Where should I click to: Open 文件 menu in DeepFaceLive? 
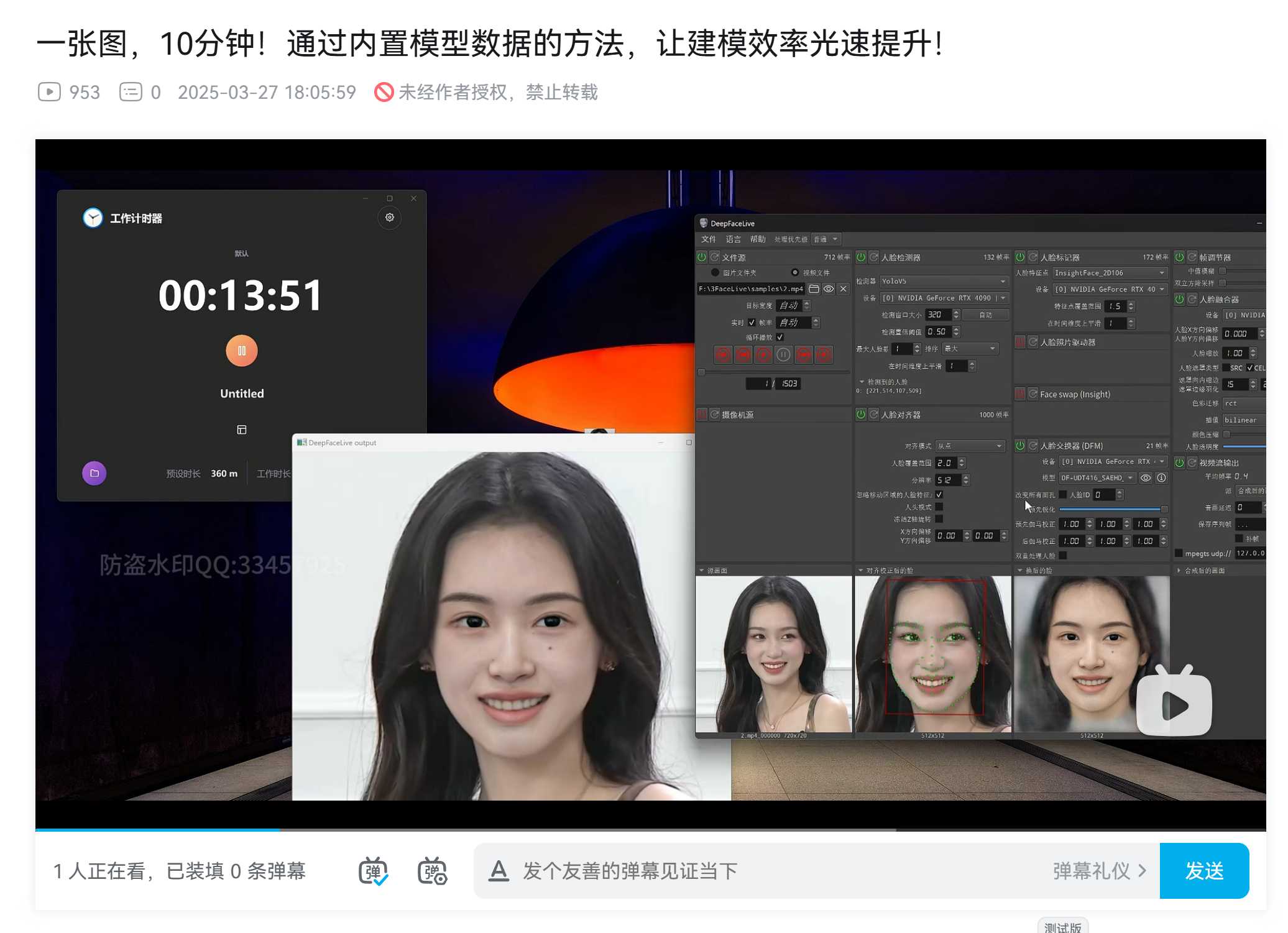(709, 239)
